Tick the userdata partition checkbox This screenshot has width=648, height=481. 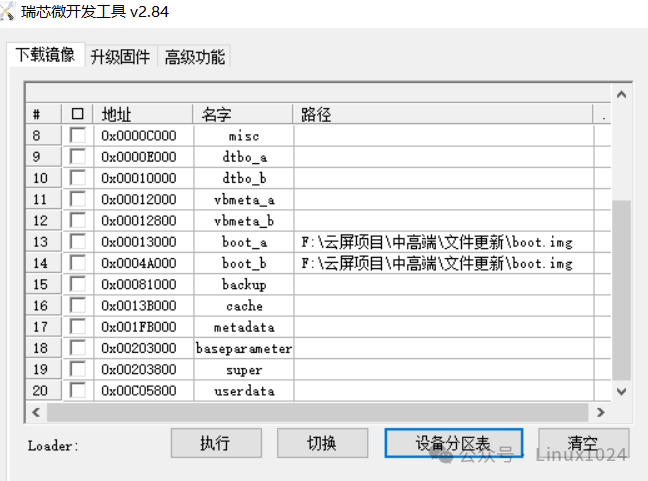[78, 391]
